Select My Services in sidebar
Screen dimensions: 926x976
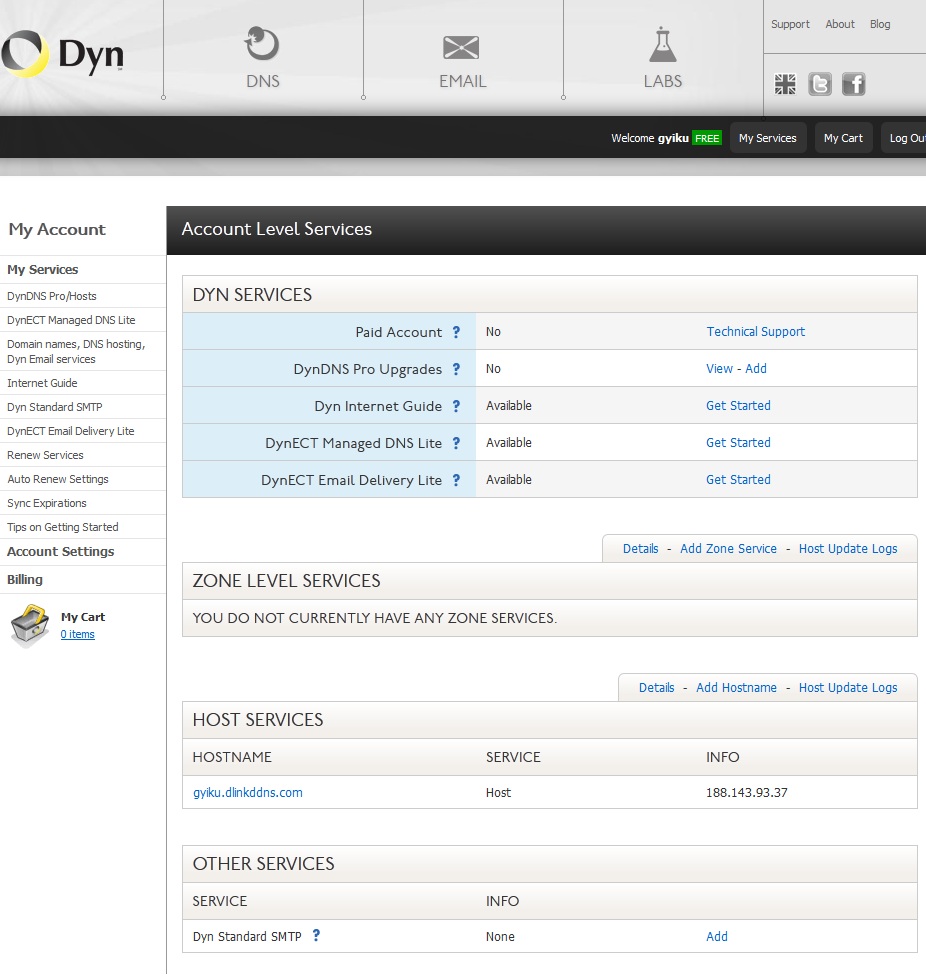point(42,270)
